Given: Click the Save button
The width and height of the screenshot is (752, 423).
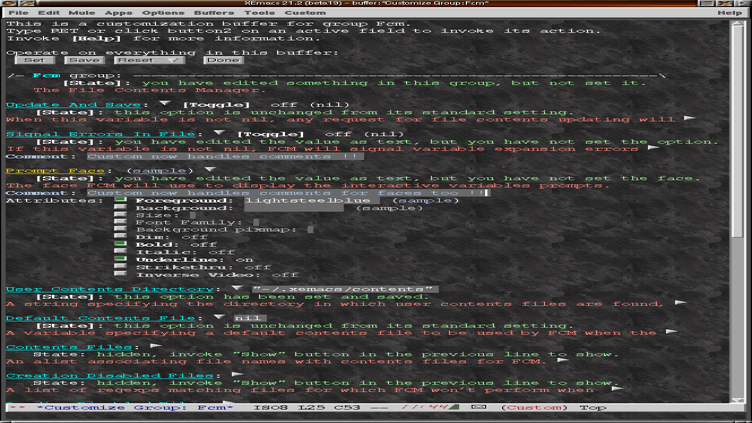Looking at the screenshot, I should tap(84, 60).
